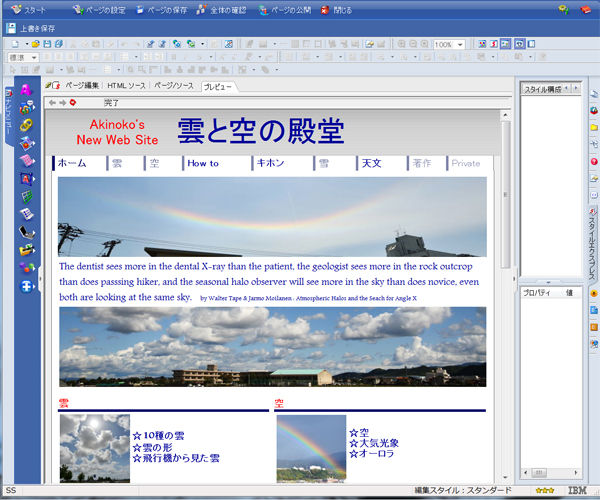Image resolution: width=600 pixels, height=500 pixels.
Task: Click the colorful palette icon in toolbar
Action: point(482,44)
